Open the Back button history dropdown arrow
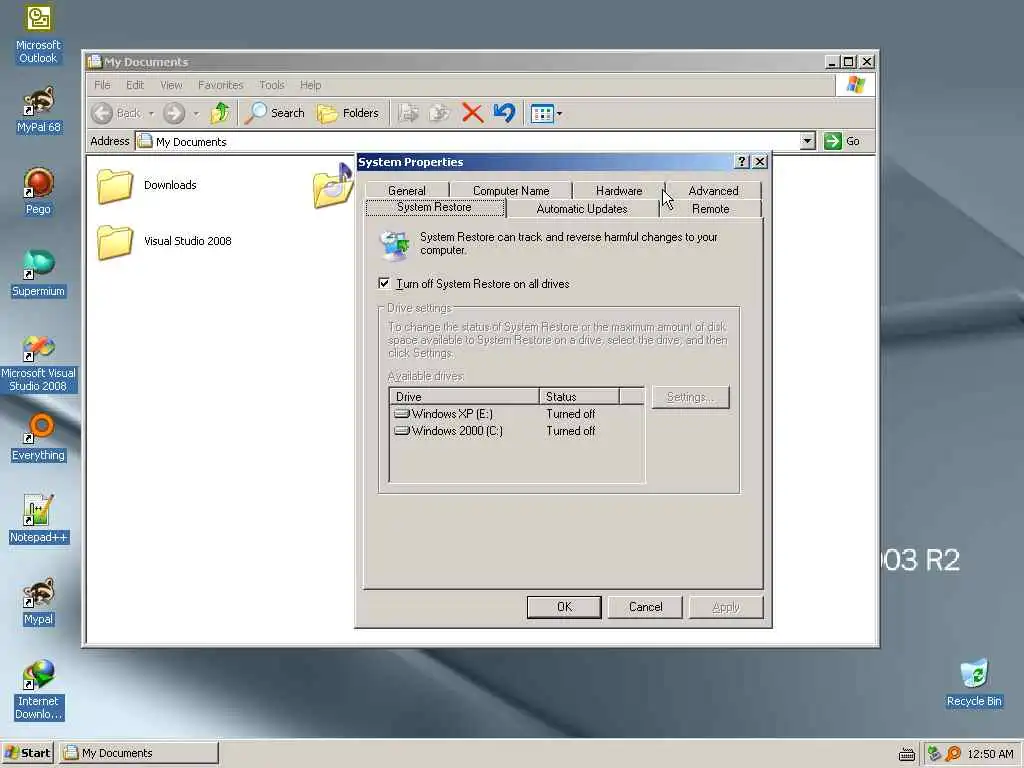The image size is (1024, 768). (x=152, y=114)
